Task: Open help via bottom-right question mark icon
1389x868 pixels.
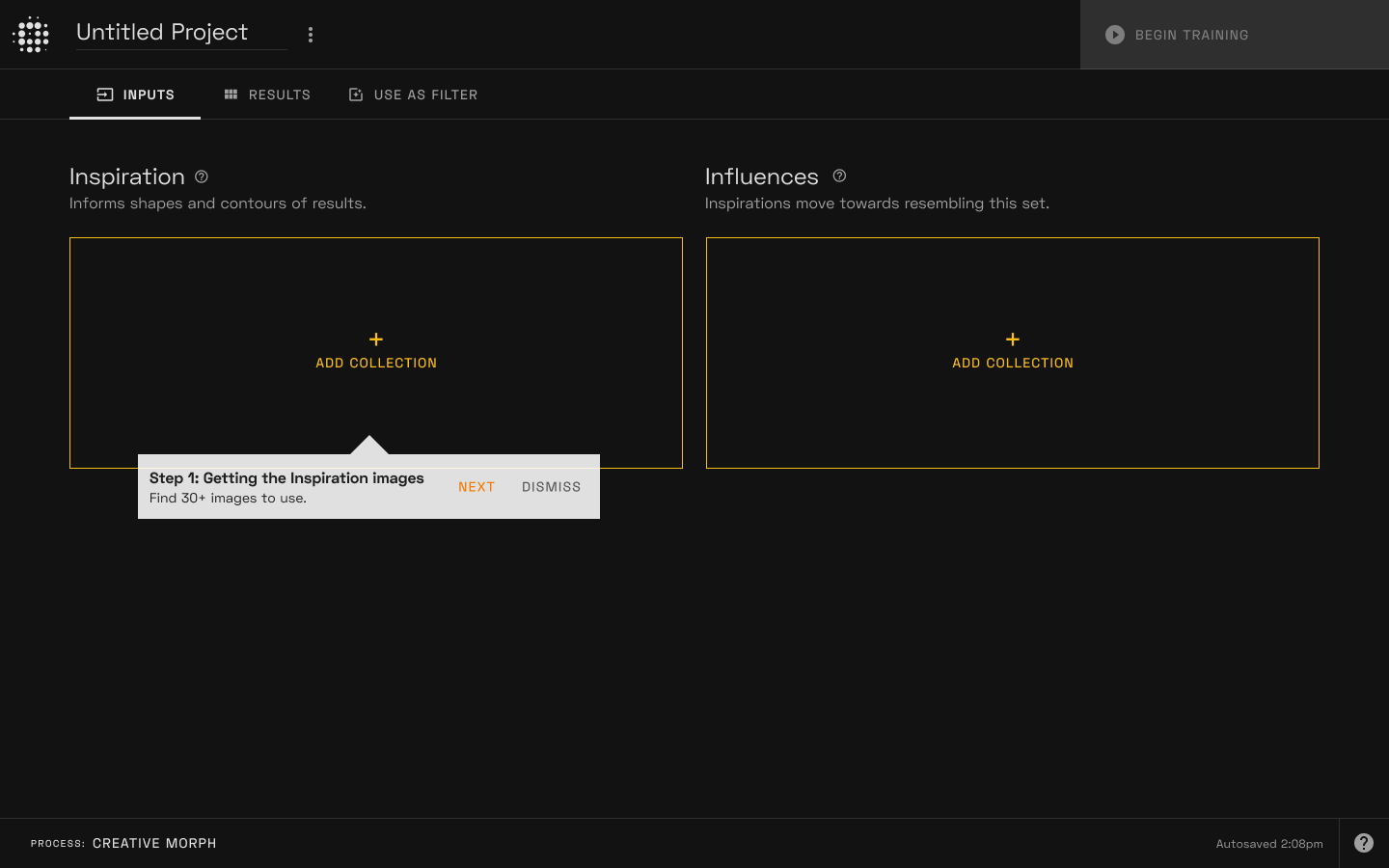Action: click(x=1364, y=843)
